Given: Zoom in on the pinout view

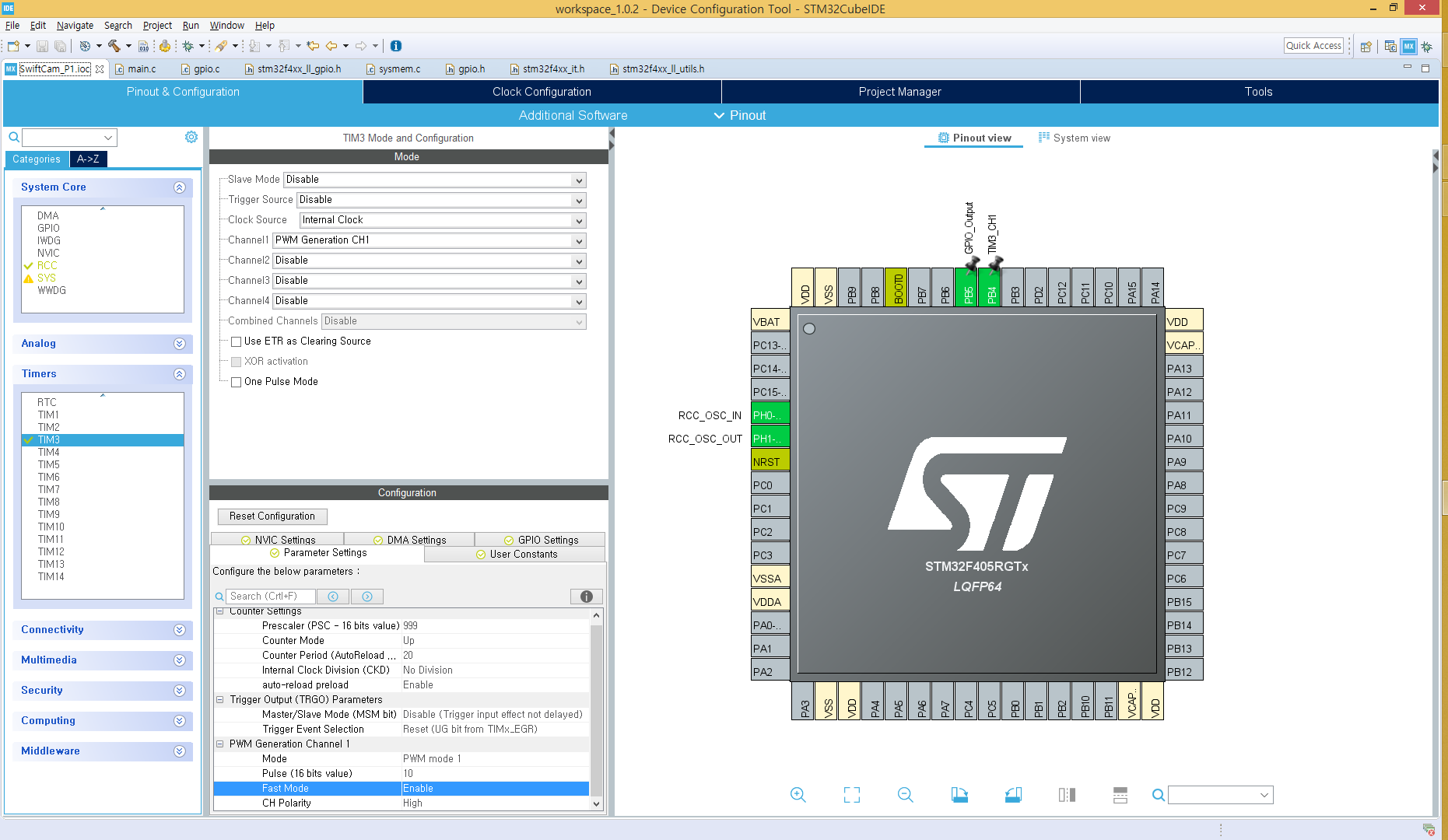Looking at the screenshot, I should (798, 794).
